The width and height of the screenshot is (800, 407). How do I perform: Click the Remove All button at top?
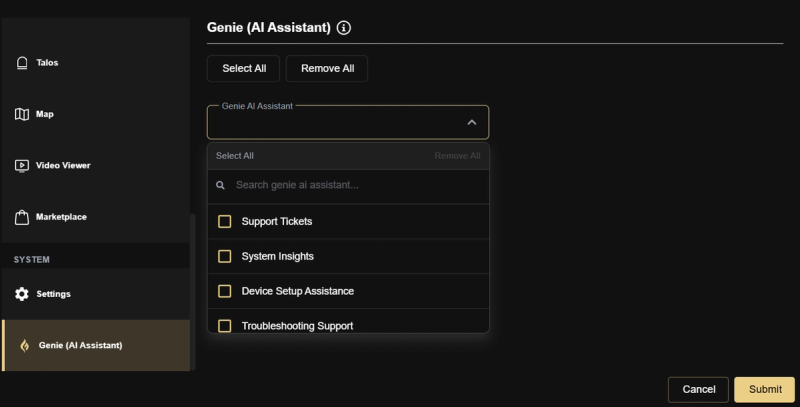tap(327, 68)
